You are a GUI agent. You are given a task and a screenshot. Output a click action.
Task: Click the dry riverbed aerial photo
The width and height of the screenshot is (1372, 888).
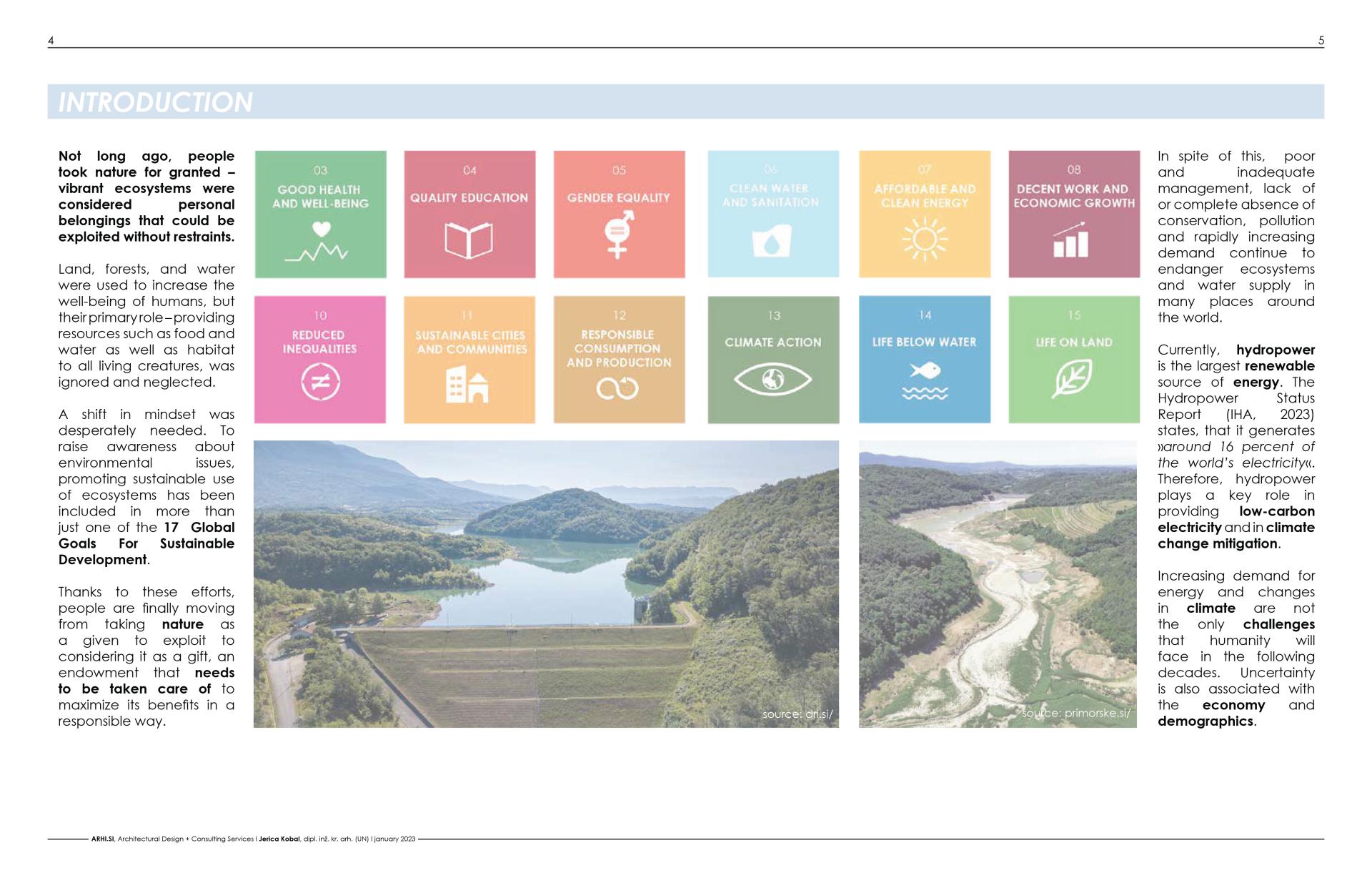(x=997, y=583)
